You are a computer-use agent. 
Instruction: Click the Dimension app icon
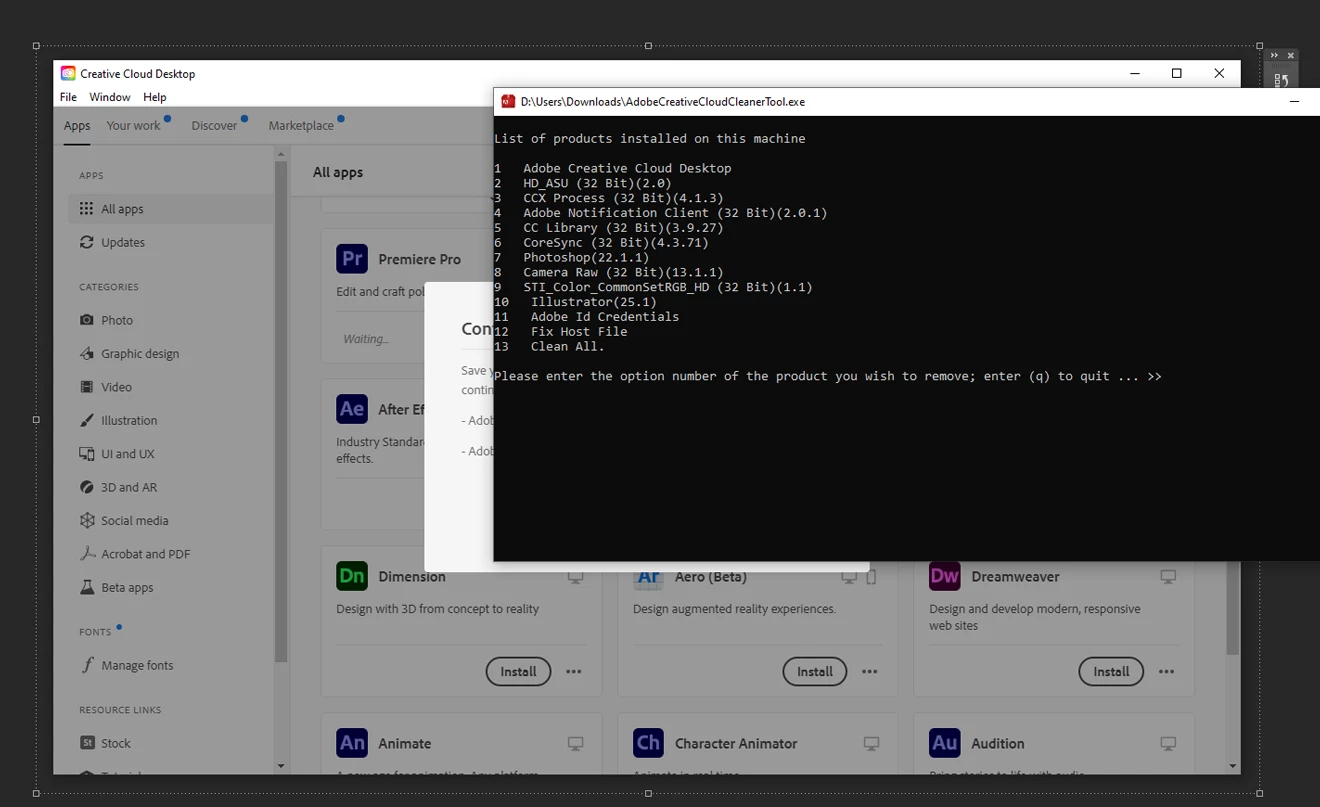(x=352, y=576)
